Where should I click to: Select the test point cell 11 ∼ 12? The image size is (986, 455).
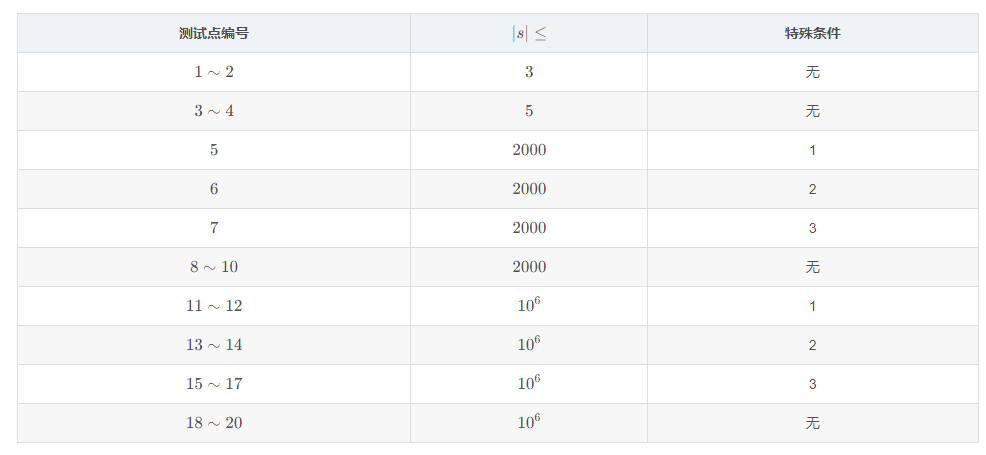pyautogui.click(x=214, y=306)
